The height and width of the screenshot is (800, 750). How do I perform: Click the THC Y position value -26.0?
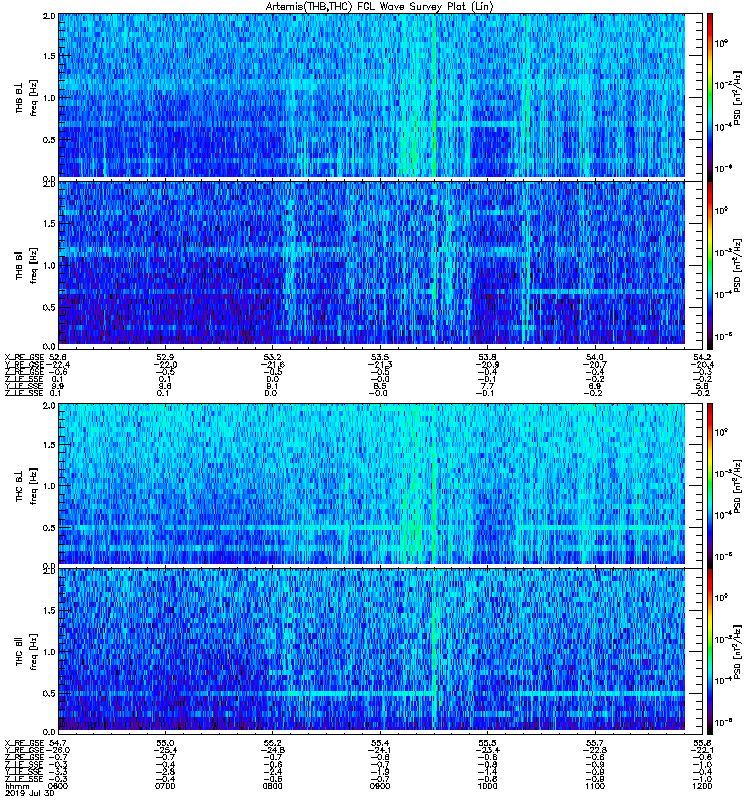58,750
